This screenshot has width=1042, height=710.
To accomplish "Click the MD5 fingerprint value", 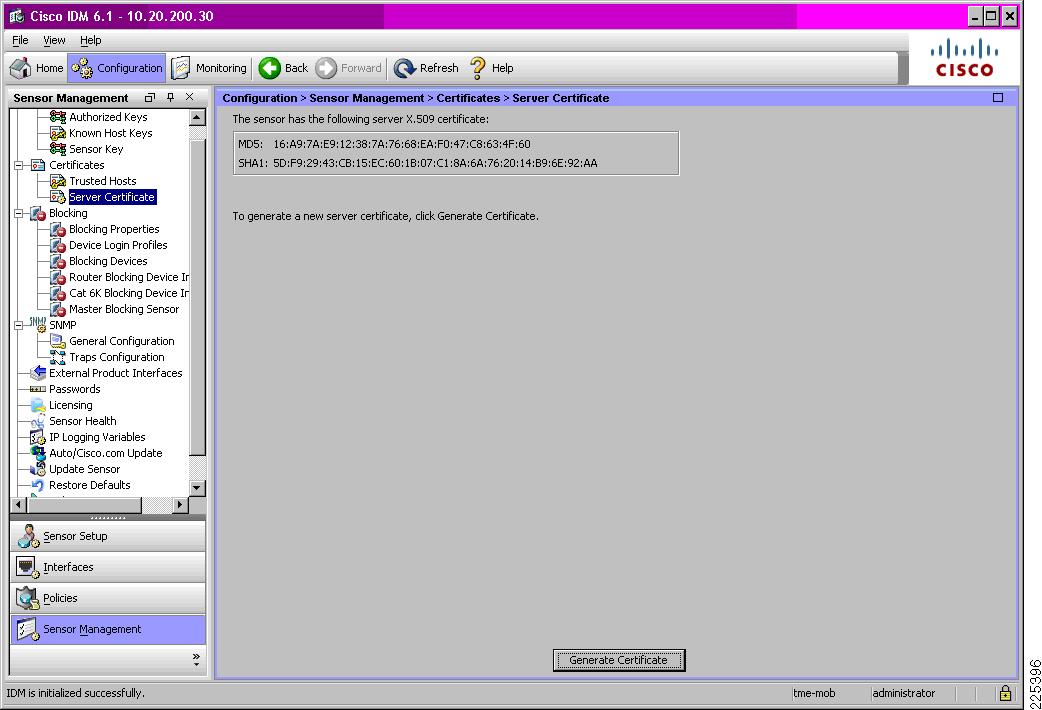I will coord(402,144).
